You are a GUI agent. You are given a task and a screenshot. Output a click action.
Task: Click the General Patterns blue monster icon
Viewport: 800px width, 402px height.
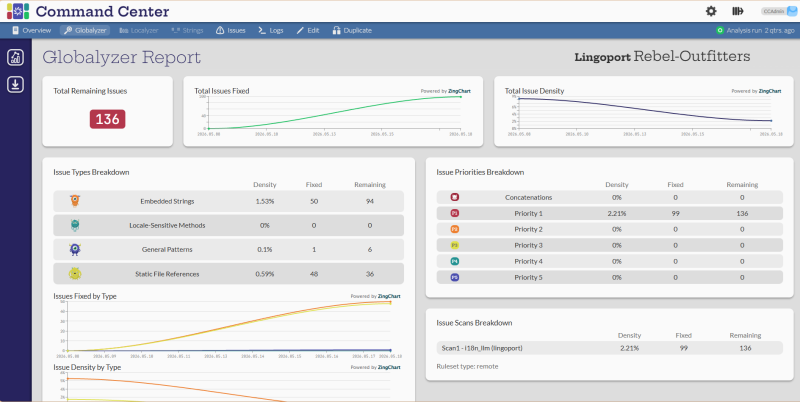(75, 249)
